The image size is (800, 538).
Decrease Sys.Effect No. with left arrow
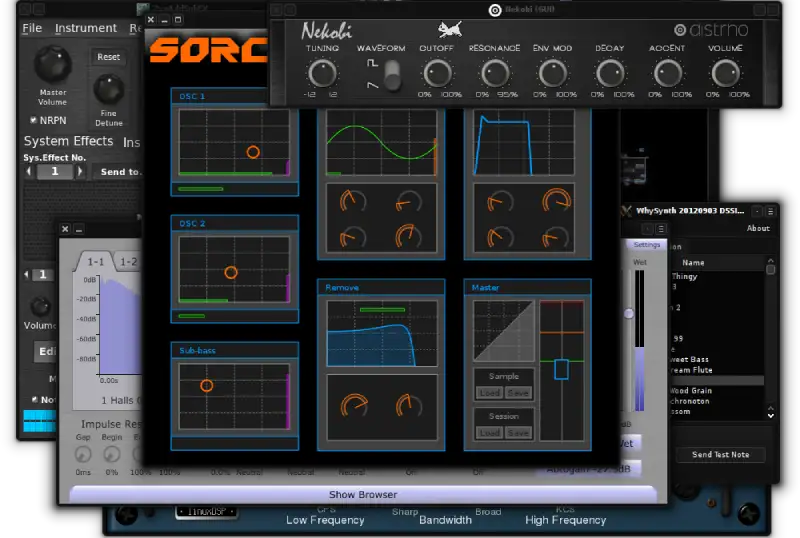(x=29, y=172)
